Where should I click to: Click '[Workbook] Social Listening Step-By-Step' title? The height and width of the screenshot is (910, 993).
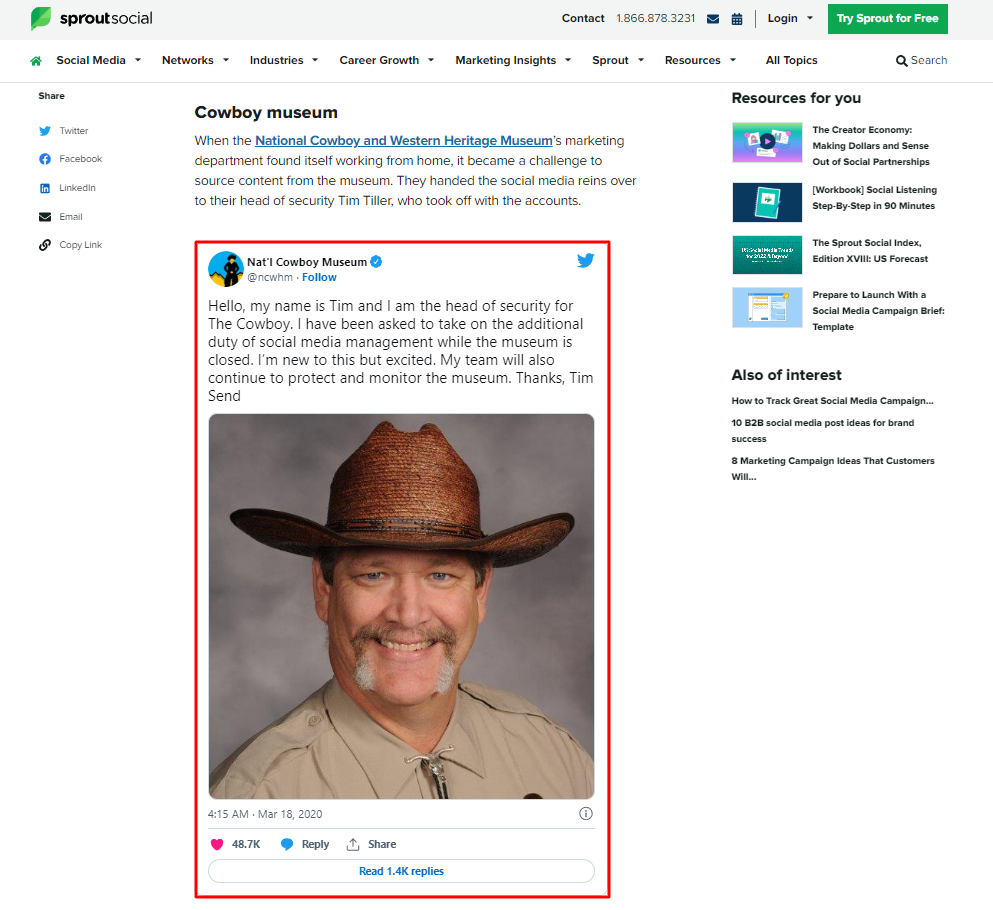874,198
